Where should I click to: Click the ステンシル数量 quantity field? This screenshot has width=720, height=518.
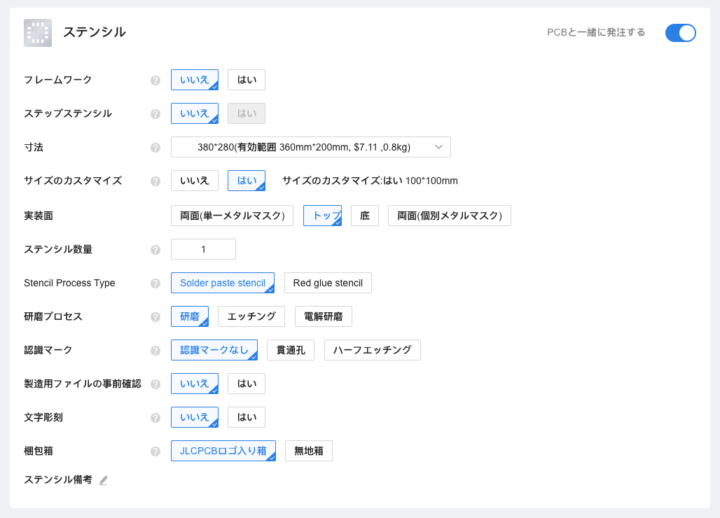coord(203,249)
